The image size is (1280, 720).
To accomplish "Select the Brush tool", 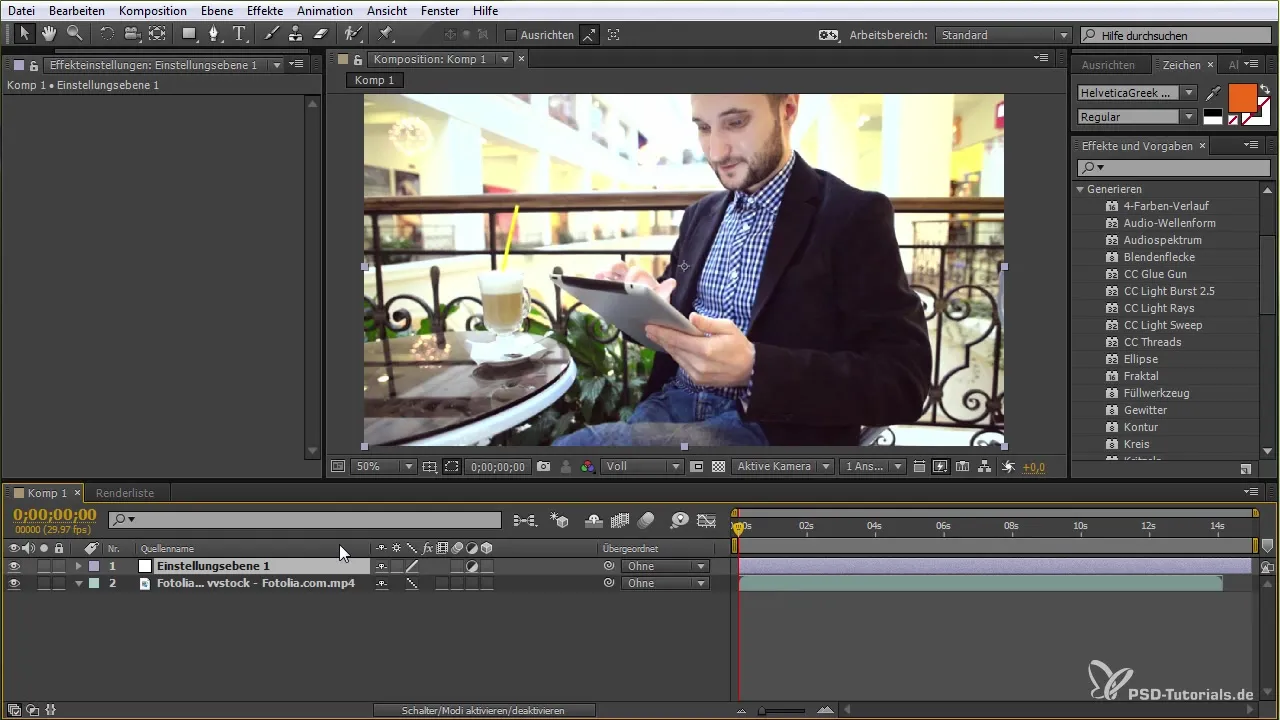I will [x=271, y=34].
